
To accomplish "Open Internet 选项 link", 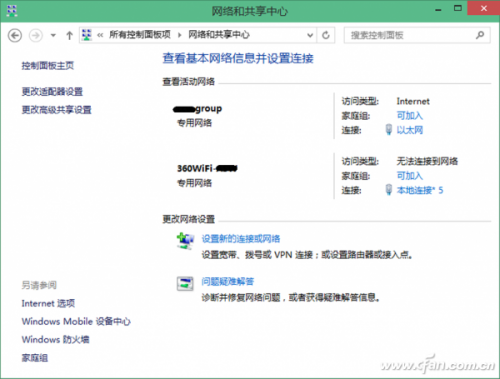I will pyautogui.click(x=48, y=303).
